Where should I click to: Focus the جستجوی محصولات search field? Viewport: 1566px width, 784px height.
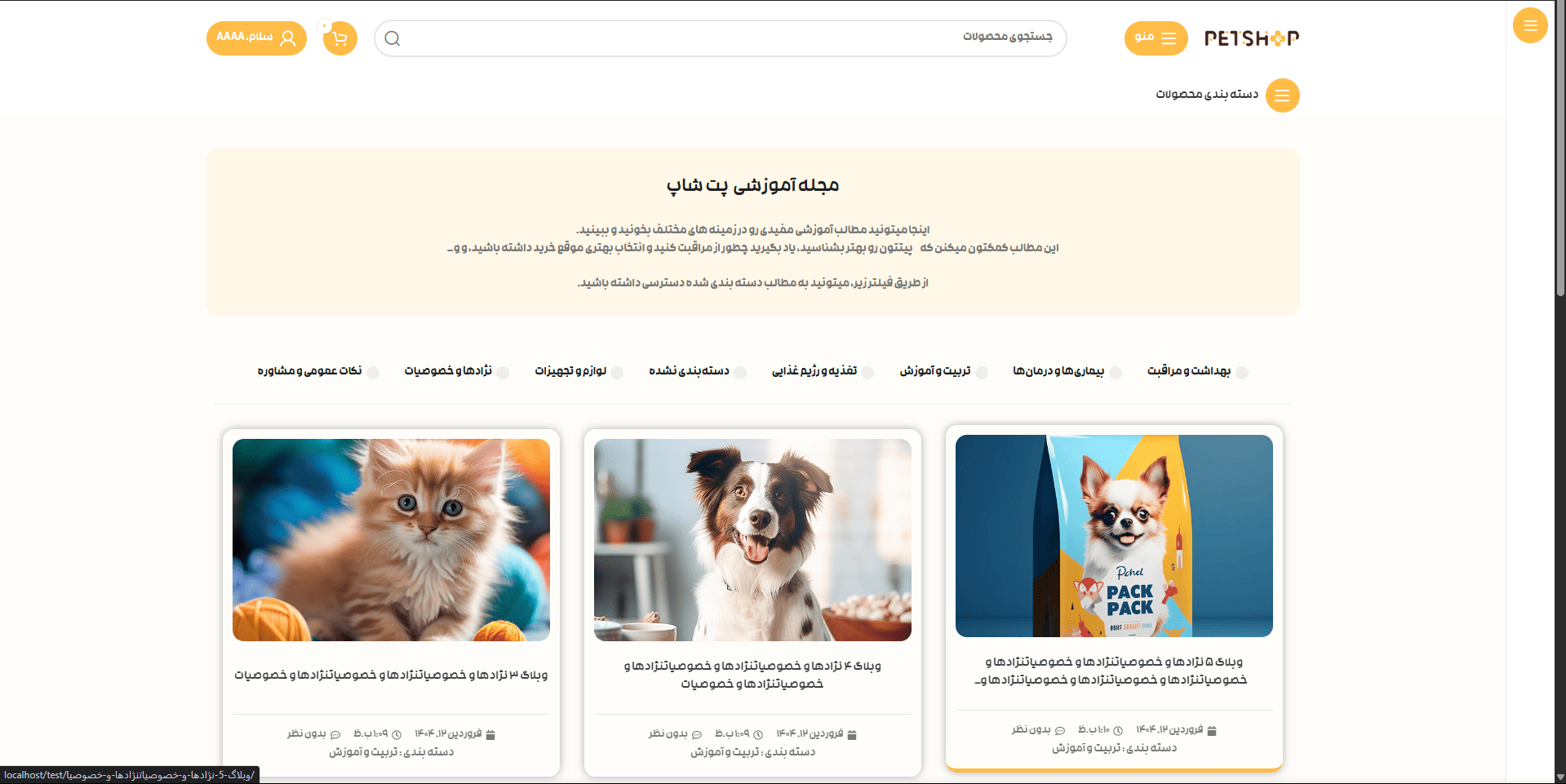(721, 38)
